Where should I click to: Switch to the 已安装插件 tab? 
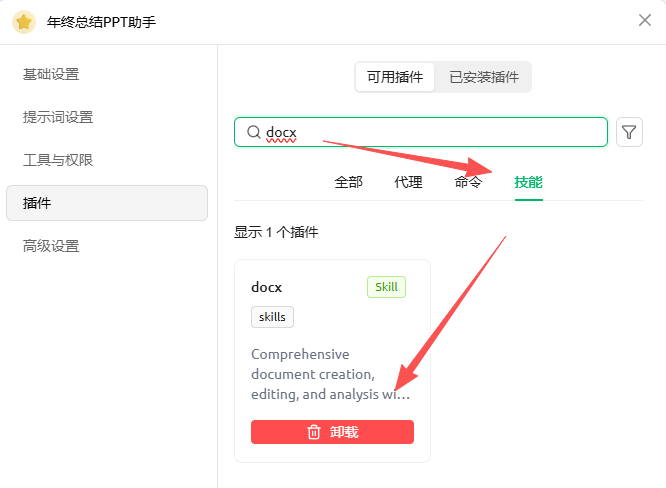484,77
